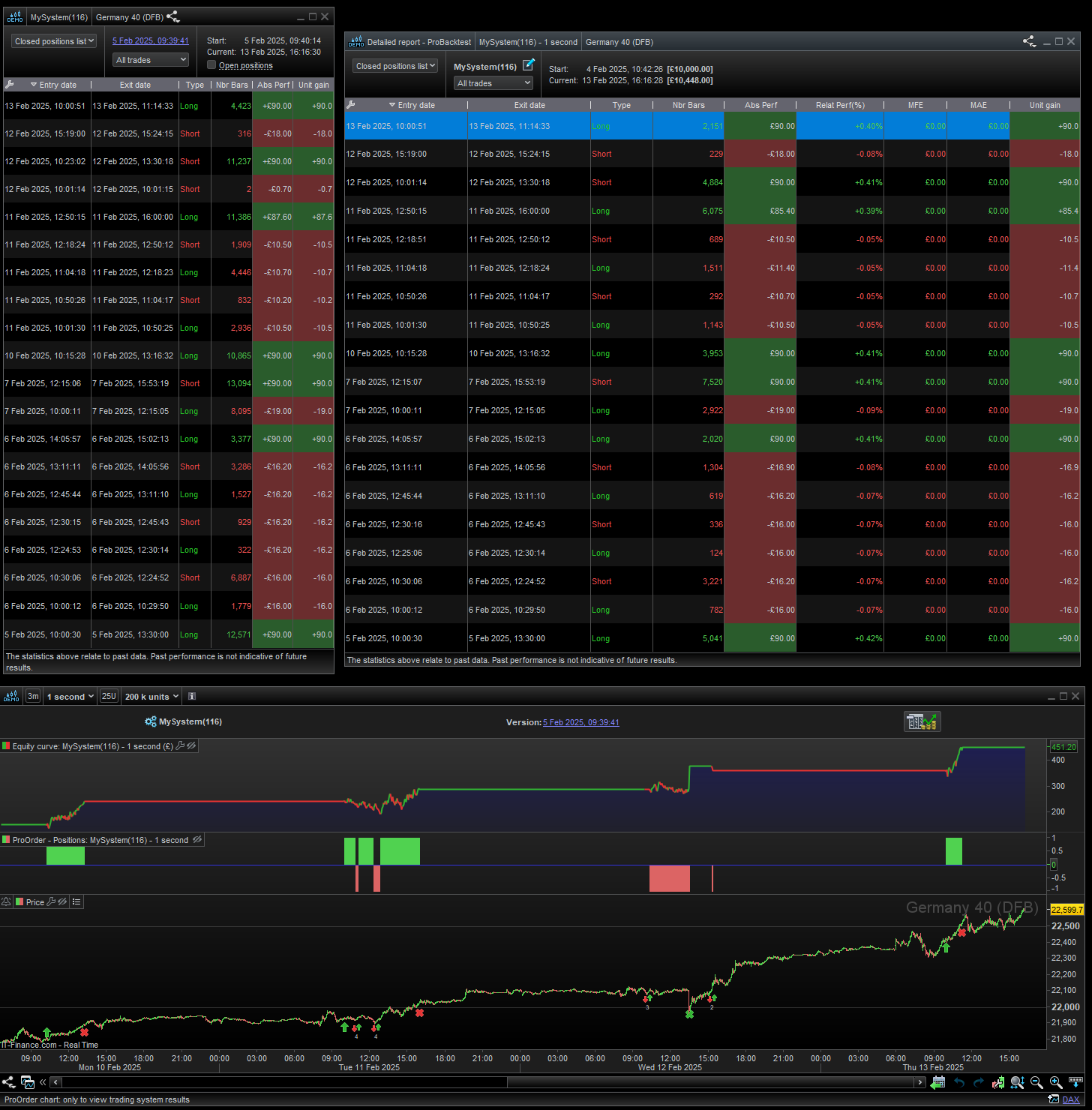The image size is (1092, 1110).
Task: Select 12 Feb 2025, 15:19:00 Short row in MySystem window
Action: [x=168, y=133]
